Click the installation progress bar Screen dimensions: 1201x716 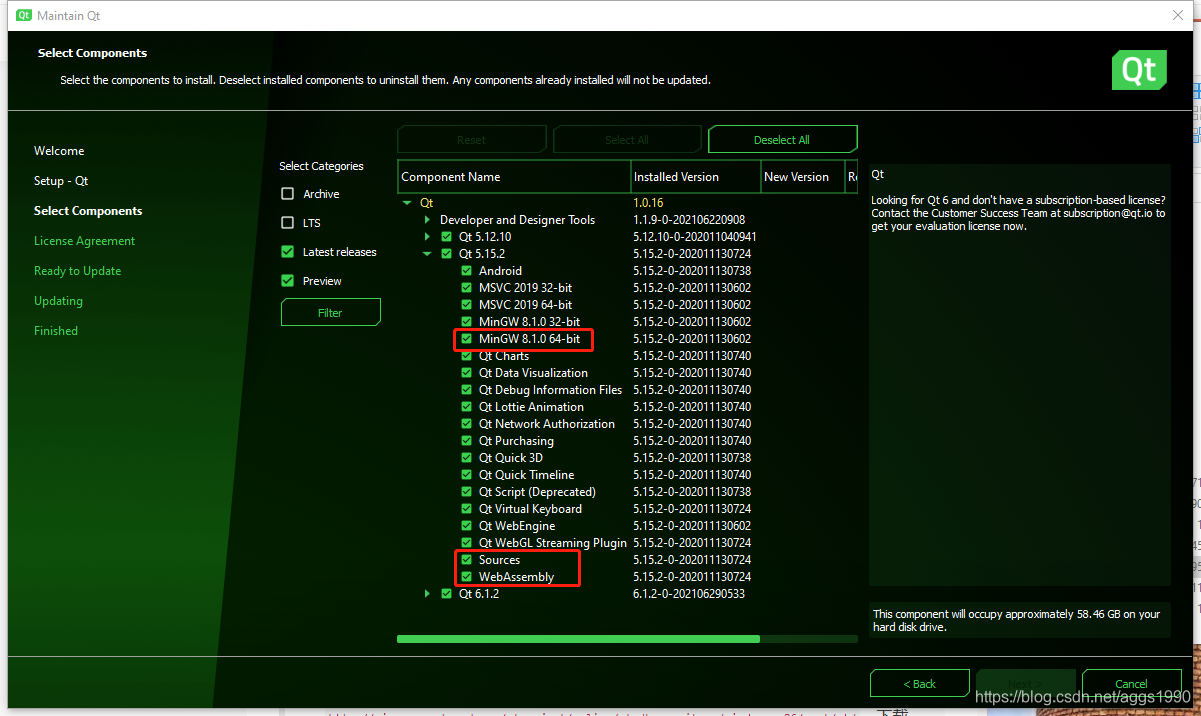click(627, 638)
